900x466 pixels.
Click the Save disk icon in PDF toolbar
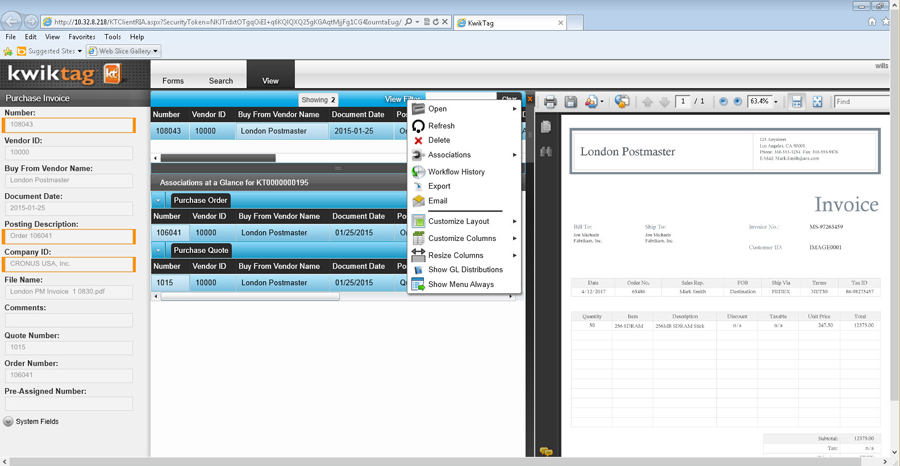click(571, 102)
